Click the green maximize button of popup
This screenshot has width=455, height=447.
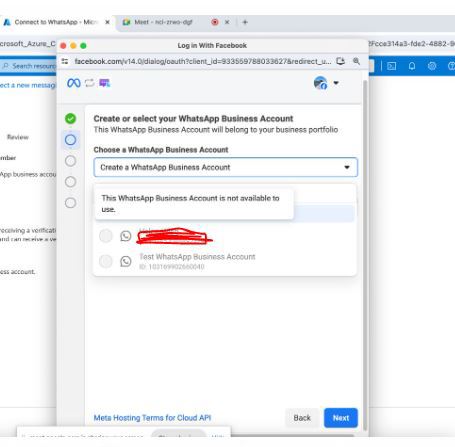(x=83, y=46)
